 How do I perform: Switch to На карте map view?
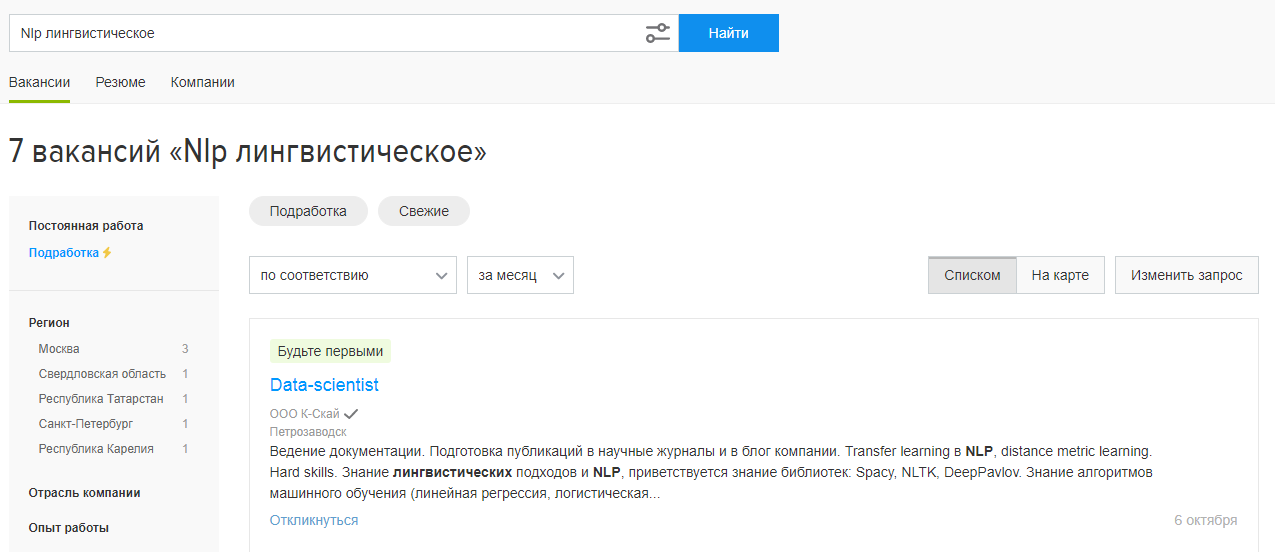click(x=1060, y=275)
